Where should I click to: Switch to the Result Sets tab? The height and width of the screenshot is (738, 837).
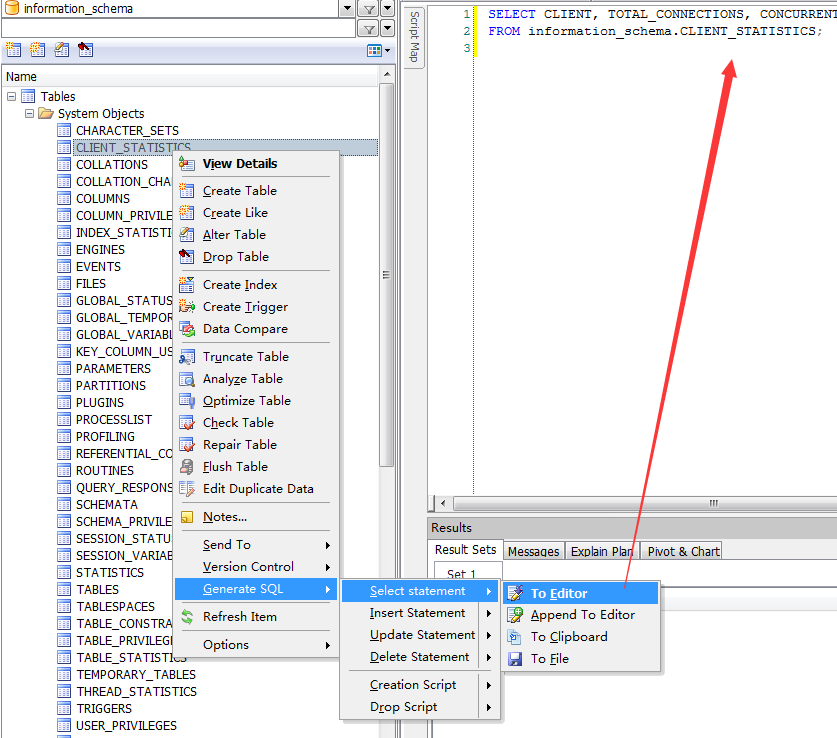pos(465,550)
